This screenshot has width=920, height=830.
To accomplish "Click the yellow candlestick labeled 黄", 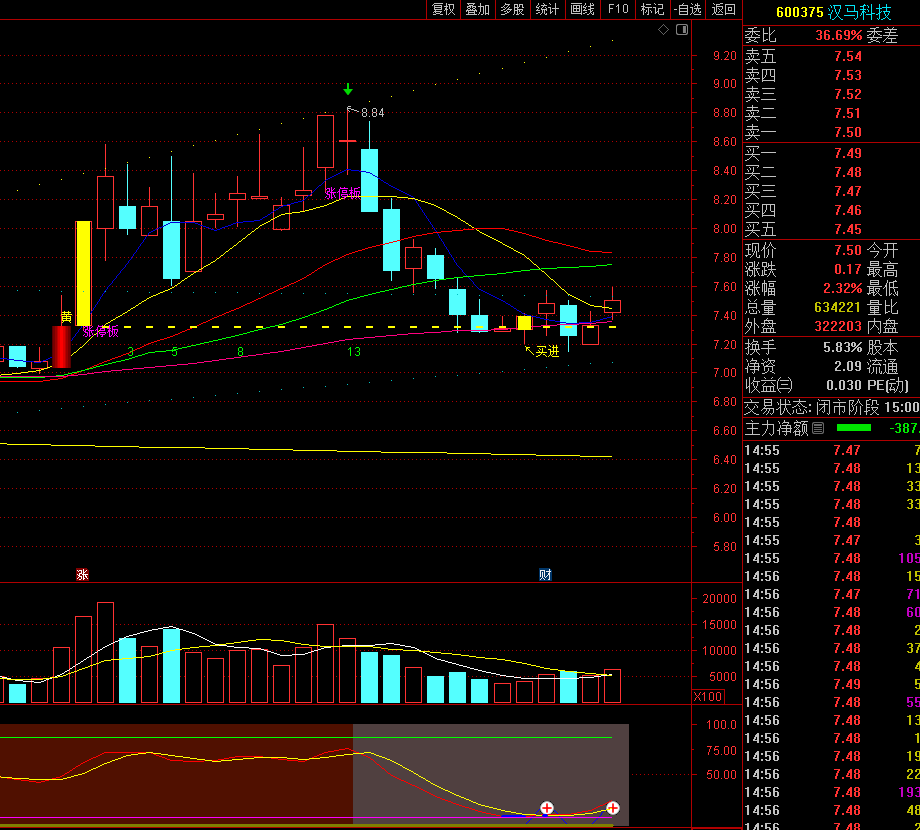I will click(83, 273).
